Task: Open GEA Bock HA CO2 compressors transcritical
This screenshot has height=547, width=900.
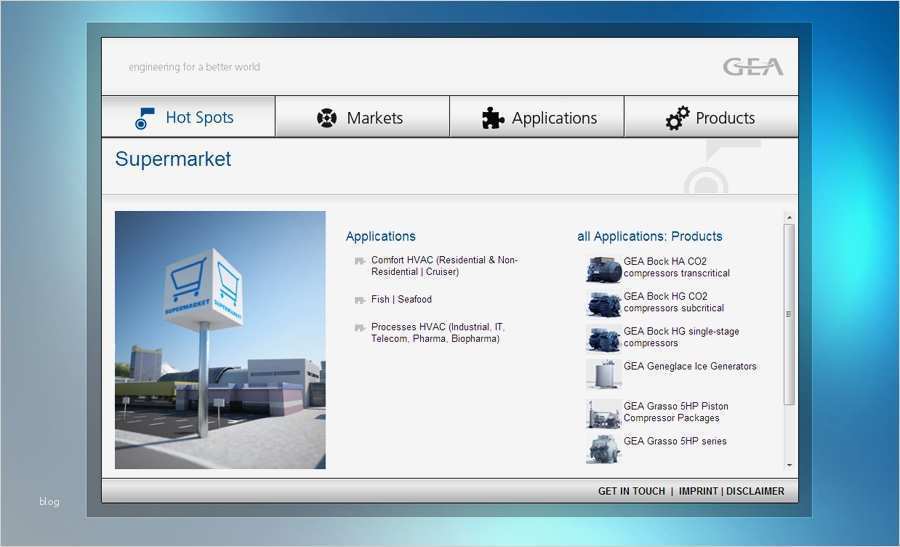Action: (x=677, y=267)
